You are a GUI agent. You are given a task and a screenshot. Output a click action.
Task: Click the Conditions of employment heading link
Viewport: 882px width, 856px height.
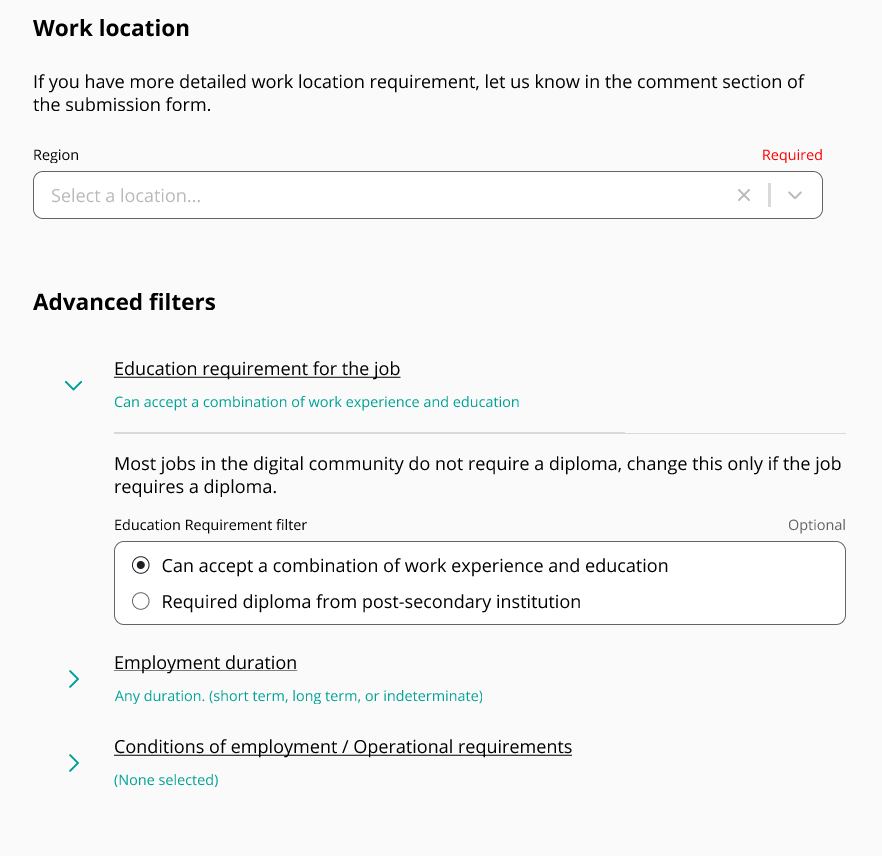pos(343,747)
